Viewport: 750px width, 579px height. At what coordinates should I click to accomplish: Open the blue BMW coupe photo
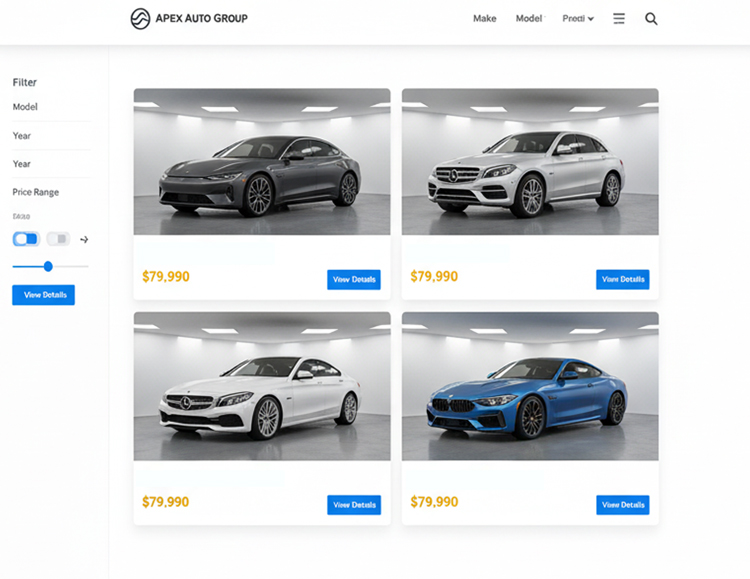click(x=530, y=386)
